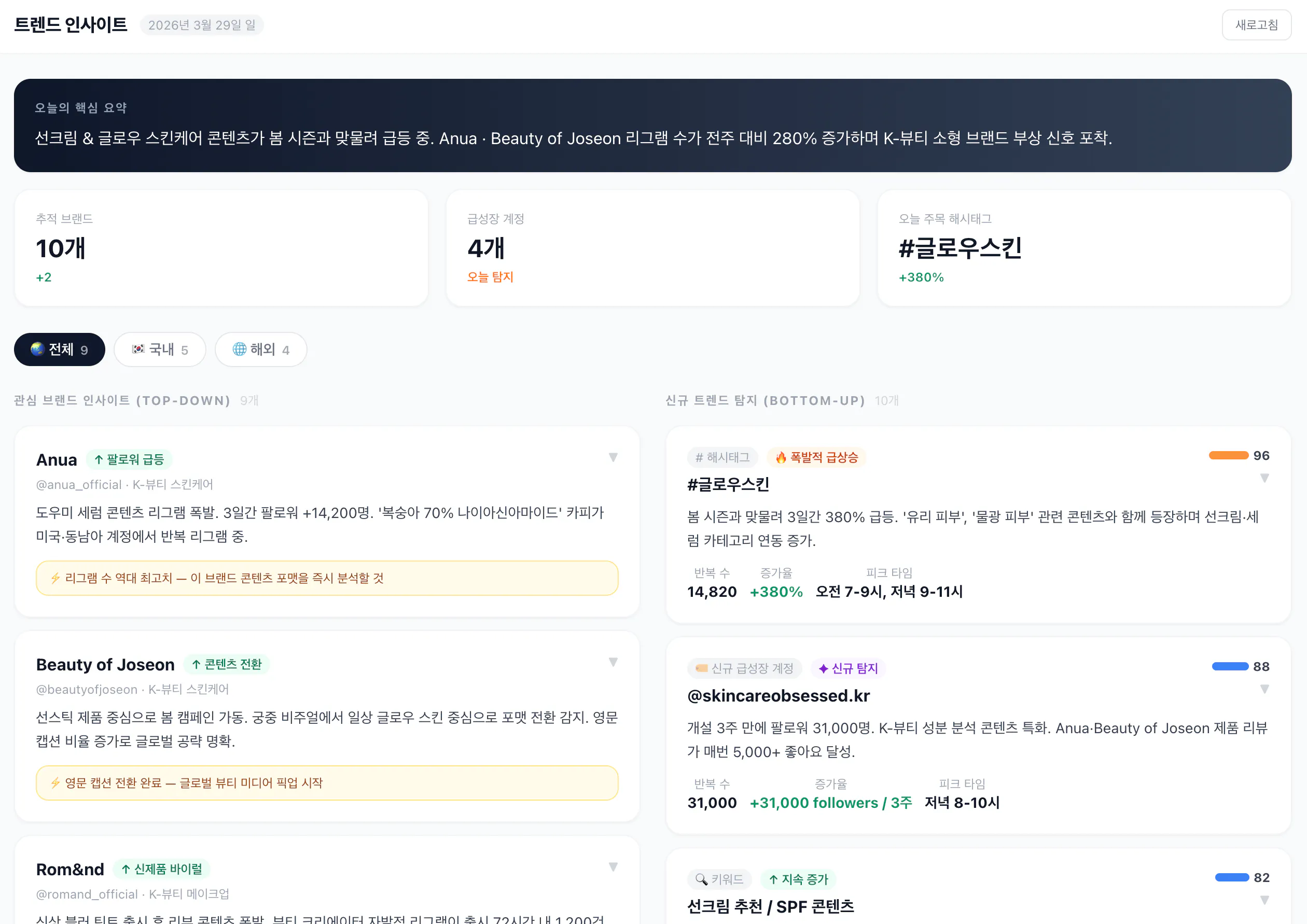Click the blue score bar showing 82

click(x=1232, y=877)
